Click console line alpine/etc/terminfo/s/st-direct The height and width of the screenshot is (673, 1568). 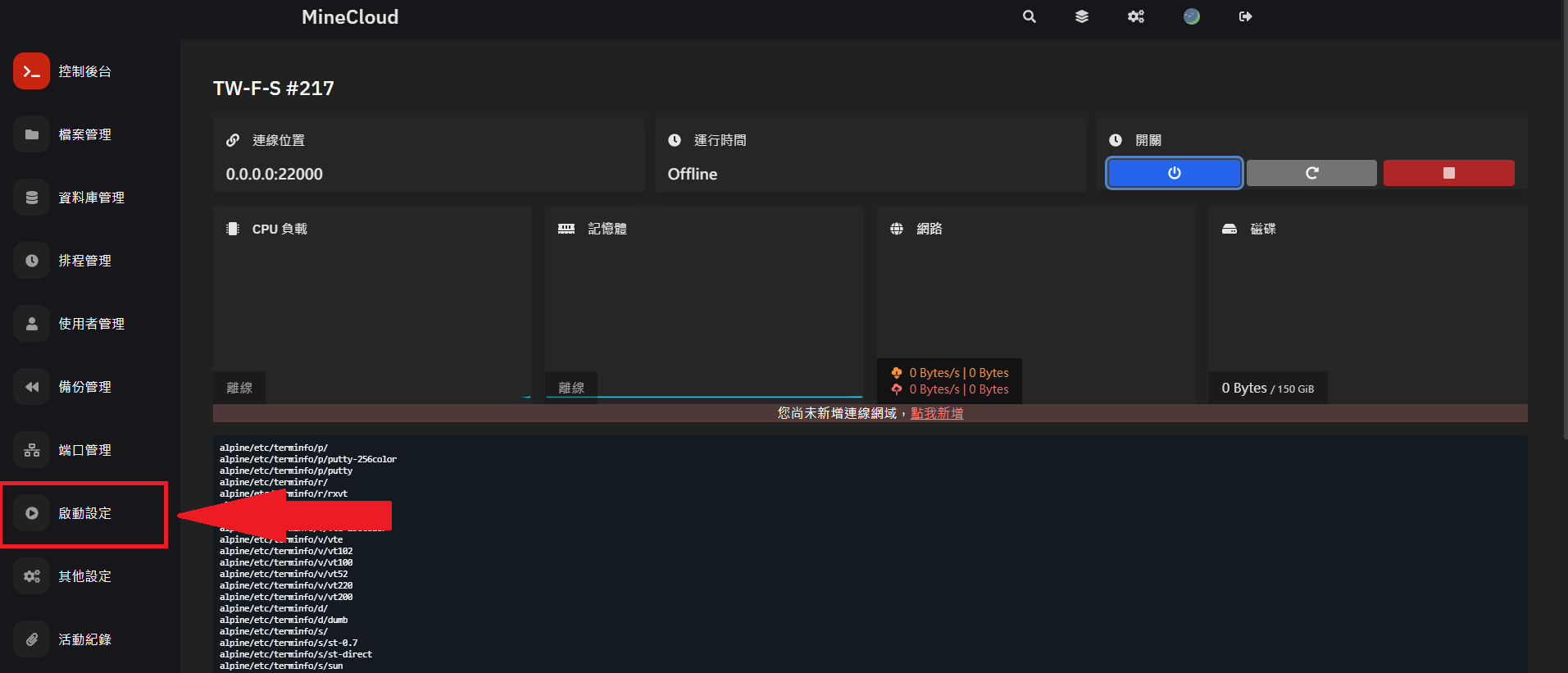click(x=296, y=654)
